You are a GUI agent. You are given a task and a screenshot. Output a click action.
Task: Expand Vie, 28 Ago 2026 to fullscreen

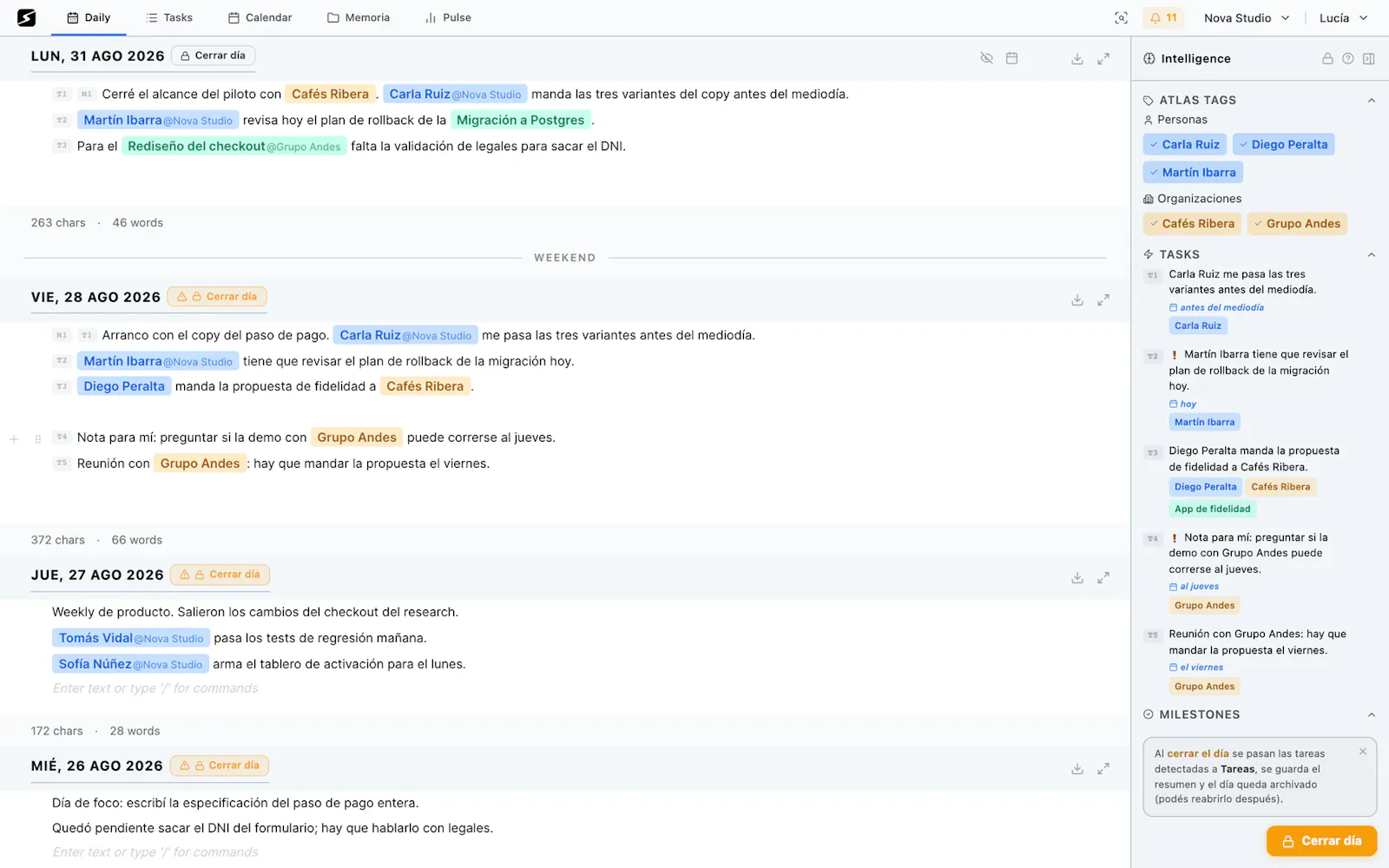[x=1103, y=299]
